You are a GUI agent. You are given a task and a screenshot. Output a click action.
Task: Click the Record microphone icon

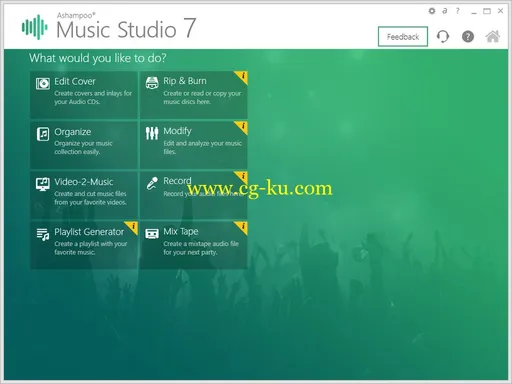(152, 183)
